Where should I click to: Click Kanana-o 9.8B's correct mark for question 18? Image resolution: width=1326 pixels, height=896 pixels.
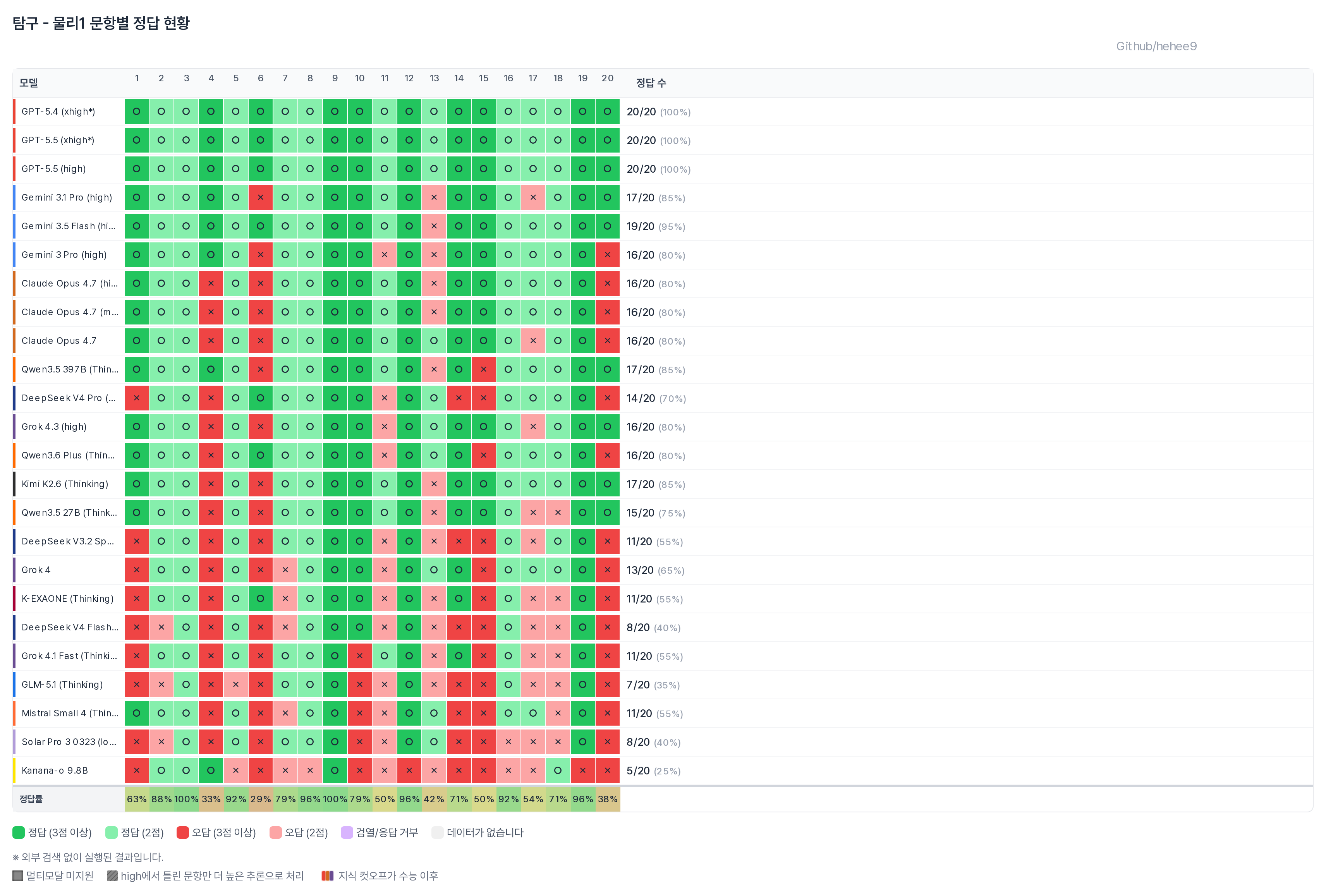[x=558, y=771]
